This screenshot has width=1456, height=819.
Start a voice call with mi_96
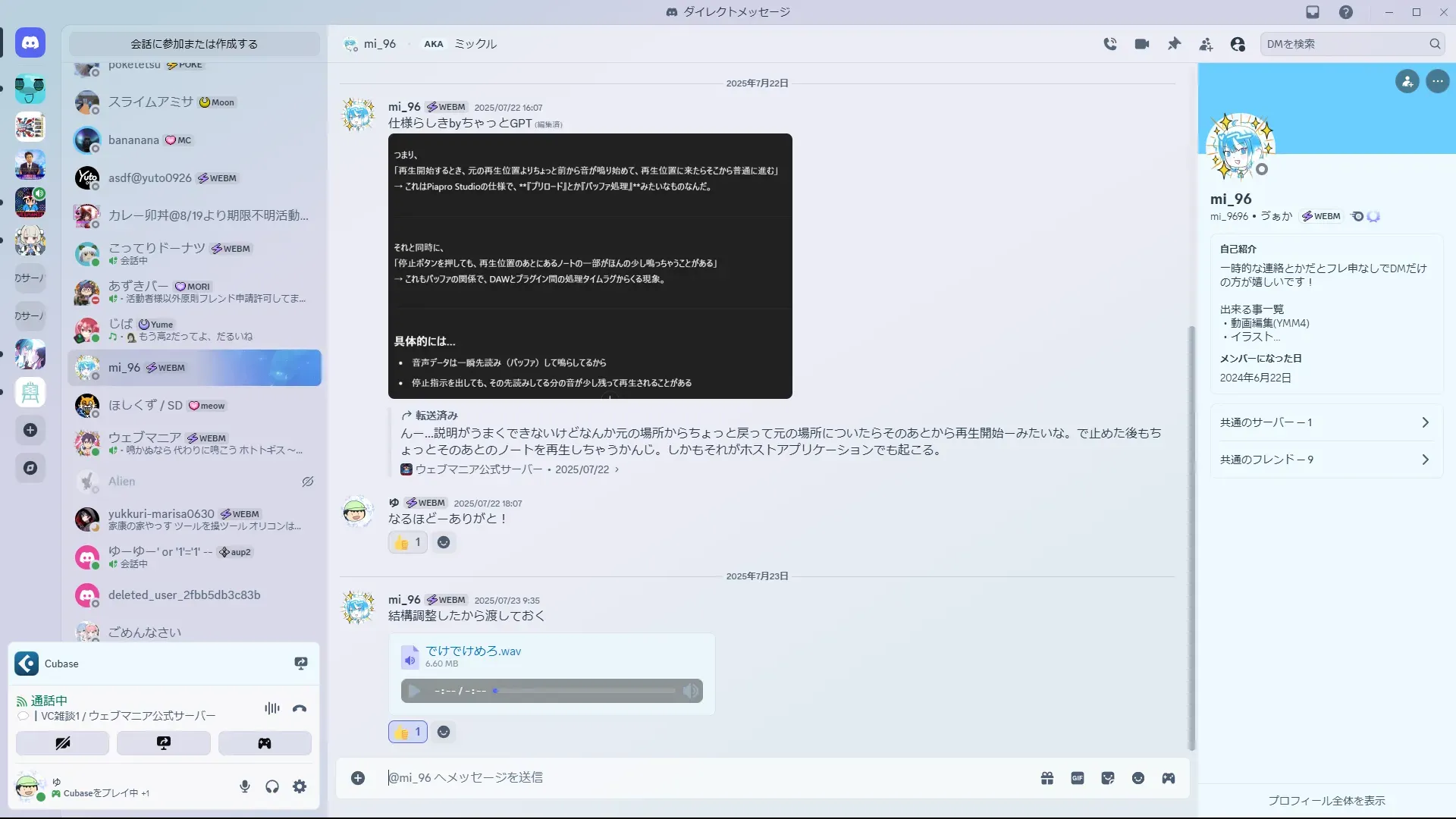point(1110,44)
